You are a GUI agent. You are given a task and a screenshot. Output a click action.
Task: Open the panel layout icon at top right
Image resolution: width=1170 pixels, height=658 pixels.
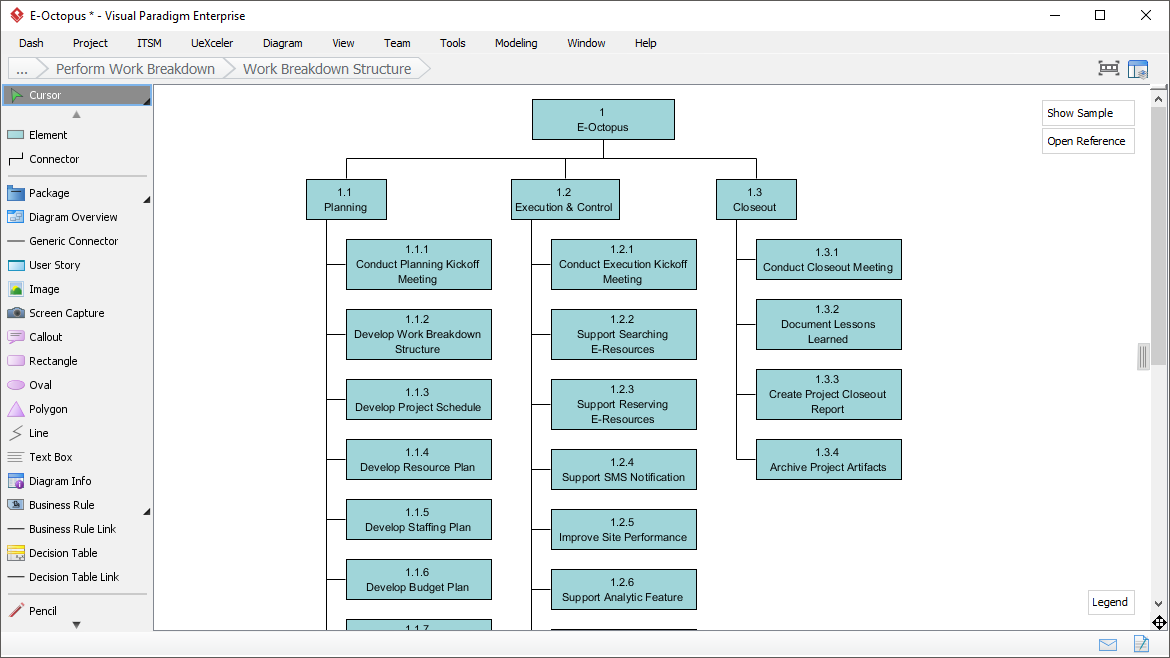[x=1138, y=69]
